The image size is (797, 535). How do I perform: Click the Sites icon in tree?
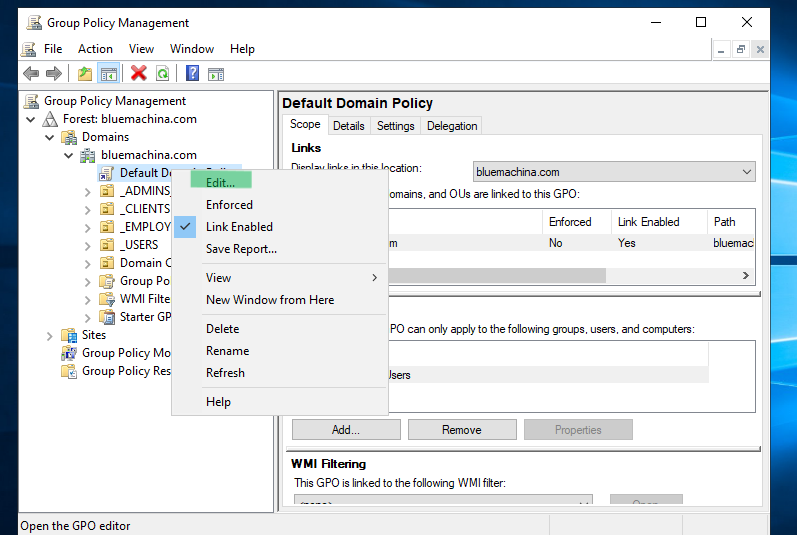pyautogui.click(x=69, y=335)
